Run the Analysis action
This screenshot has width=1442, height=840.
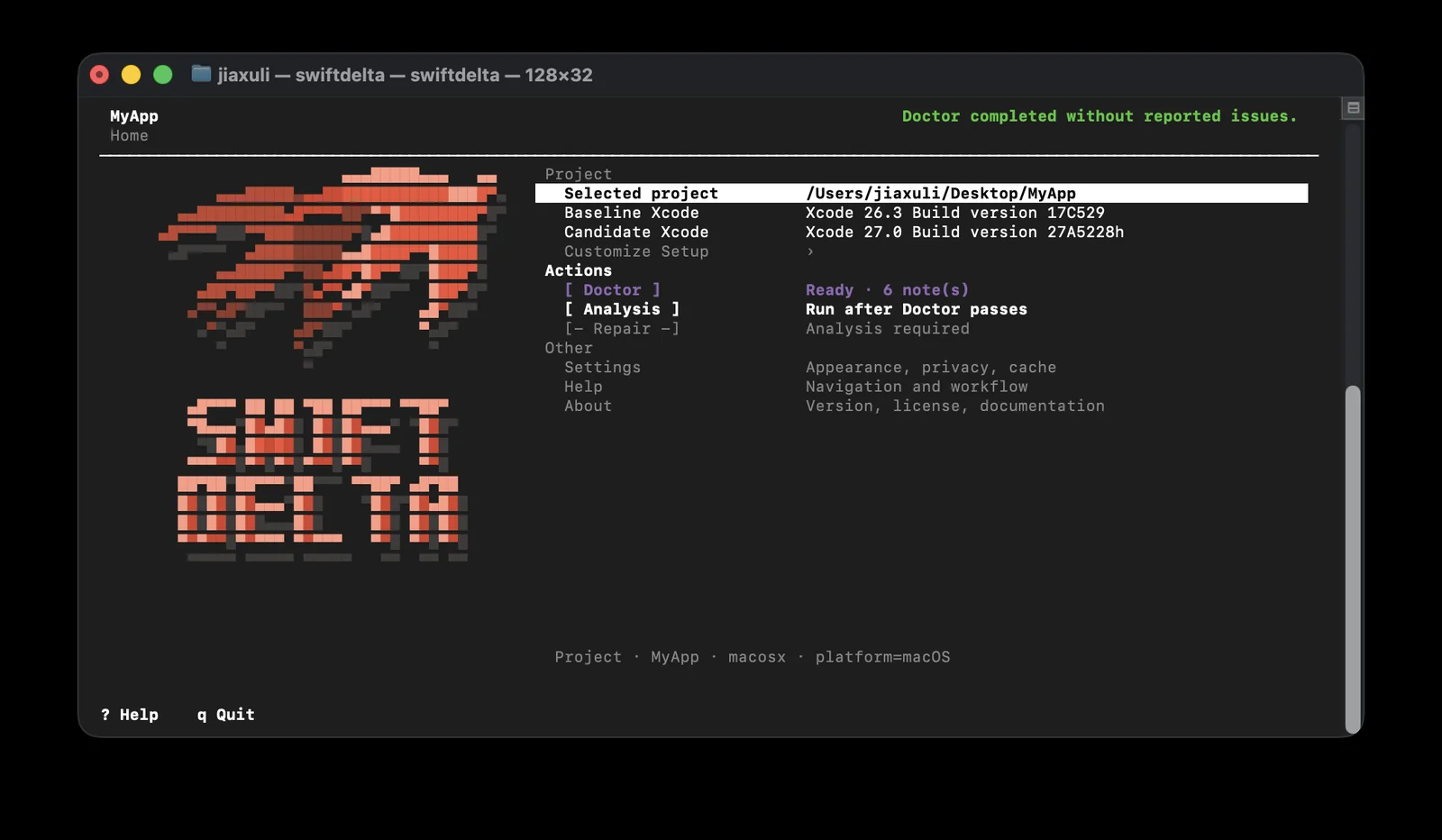(622, 309)
